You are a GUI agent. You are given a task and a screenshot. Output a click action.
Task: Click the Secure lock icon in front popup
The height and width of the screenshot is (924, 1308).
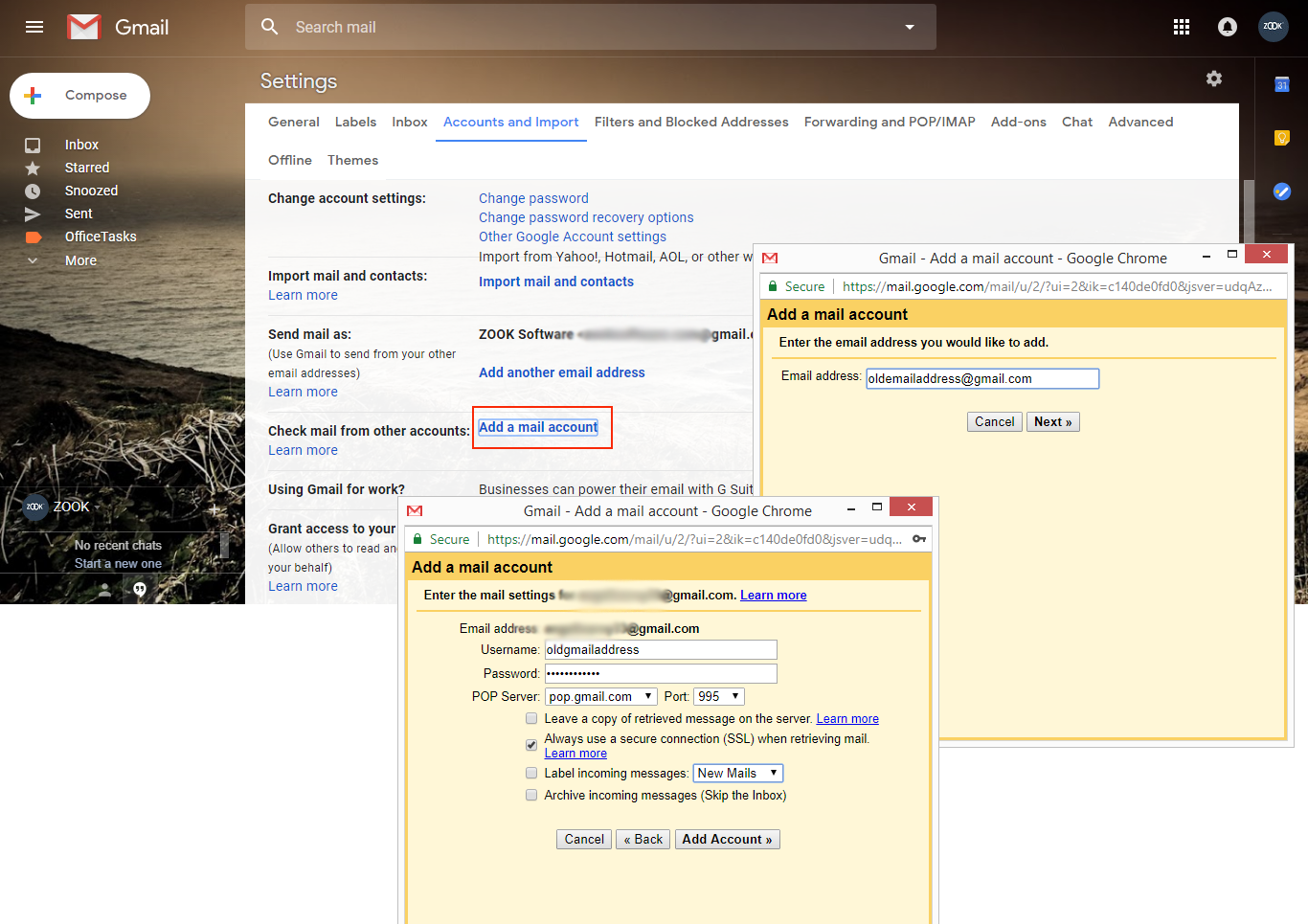tap(417, 539)
